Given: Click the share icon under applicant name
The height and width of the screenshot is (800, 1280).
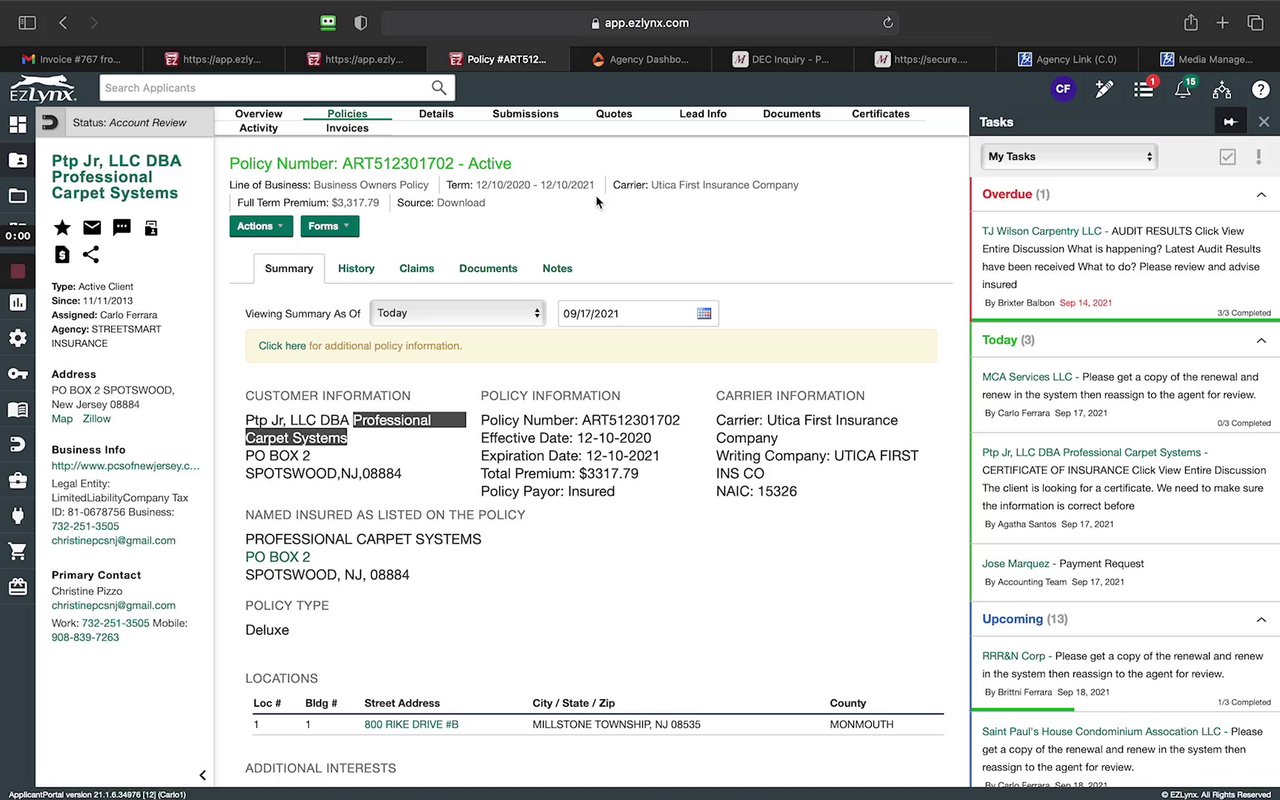Looking at the screenshot, I should pyautogui.click(x=91, y=255).
